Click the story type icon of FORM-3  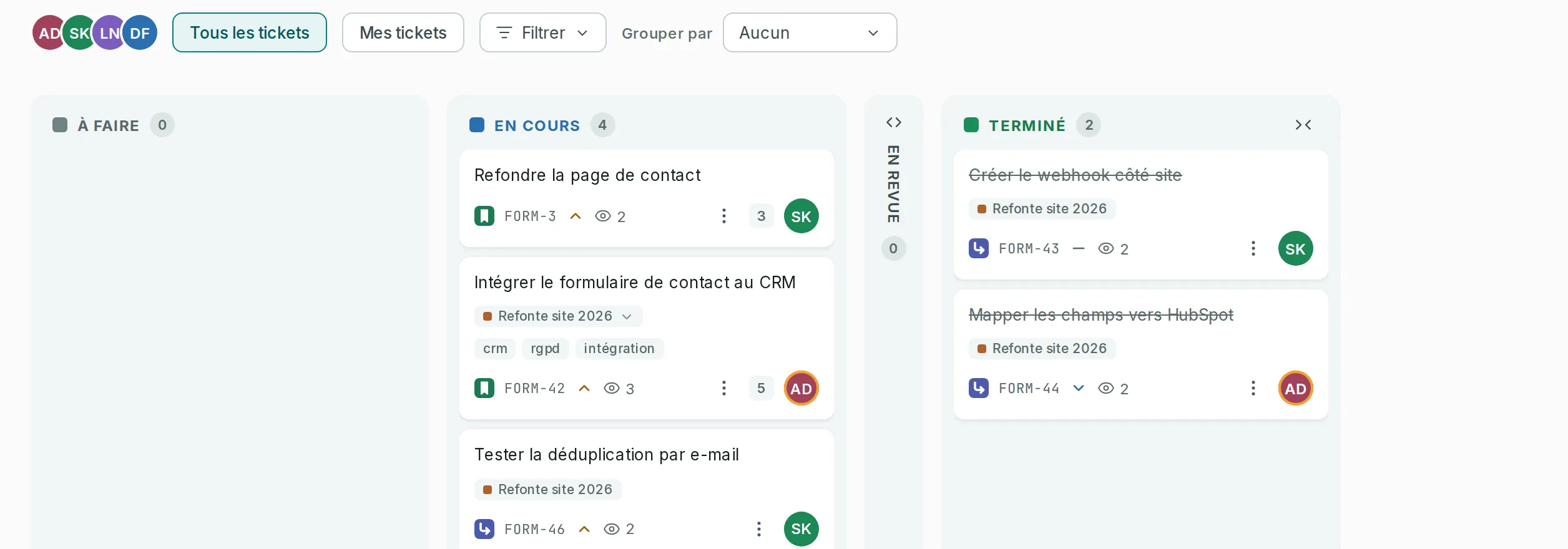coord(484,216)
